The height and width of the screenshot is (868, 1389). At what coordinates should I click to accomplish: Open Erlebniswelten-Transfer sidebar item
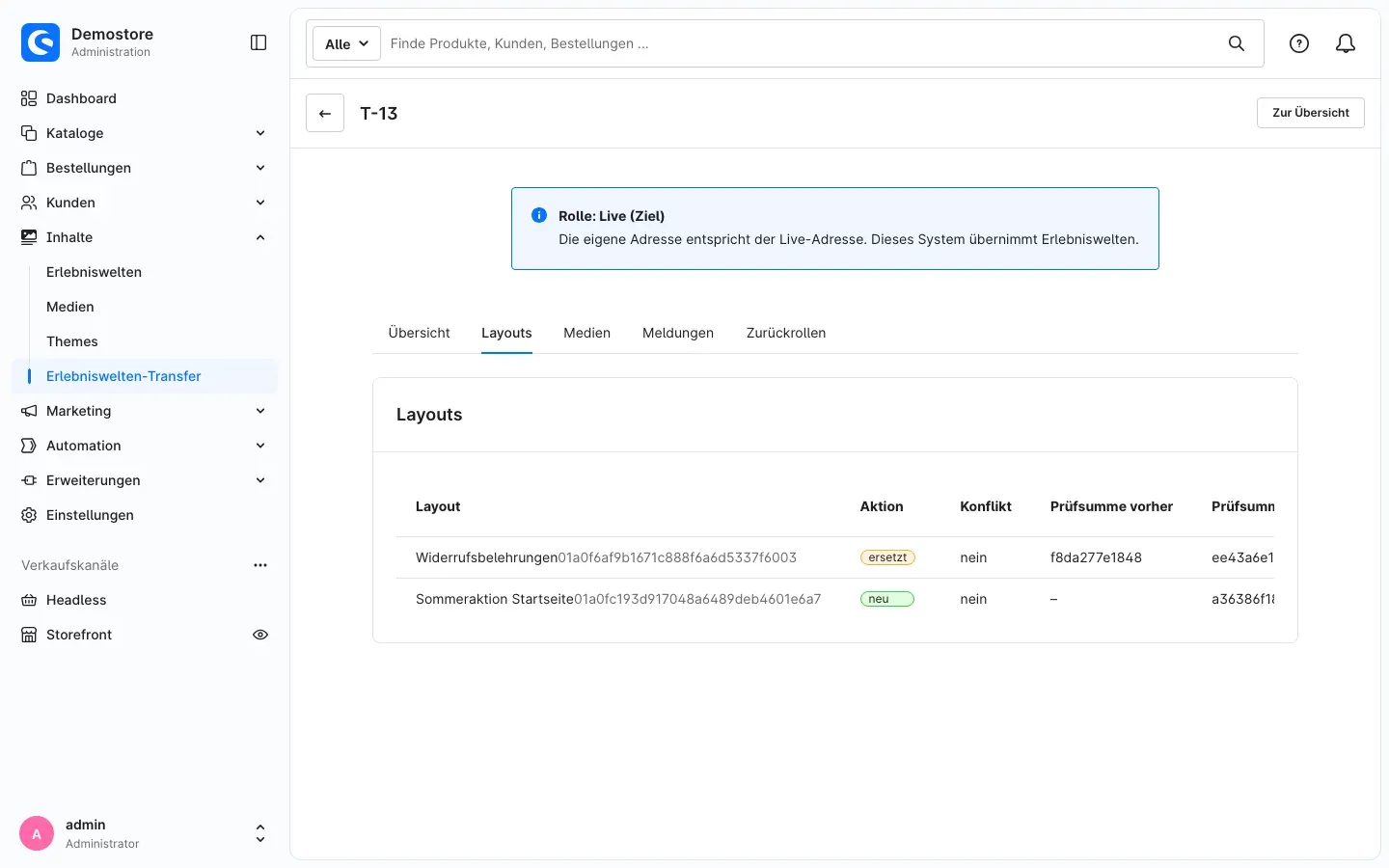tap(145, 376)
